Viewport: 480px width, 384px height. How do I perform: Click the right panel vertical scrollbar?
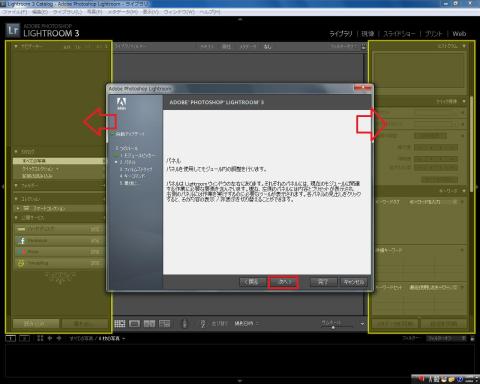471,144
